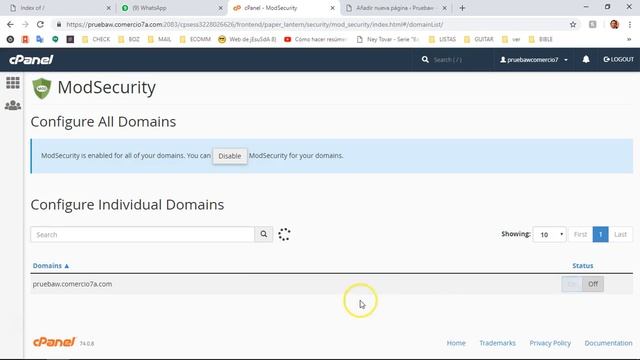
Task: Open the Showing 10 per-page dropdown
Action: 549,234
